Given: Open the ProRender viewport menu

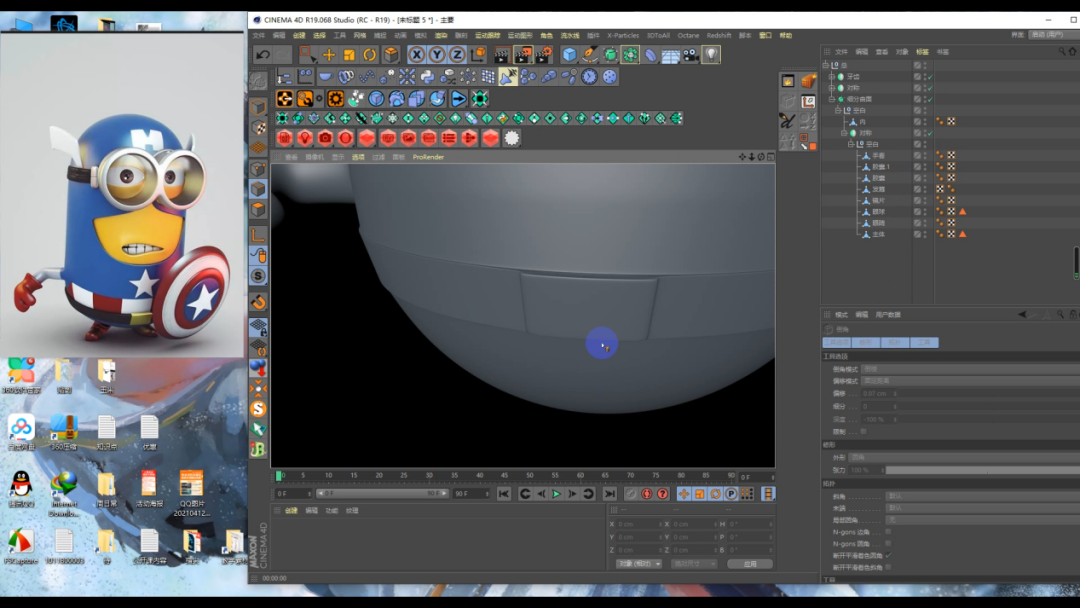Looking at the screenshot, I should pyautogui.click(x=428, y=157).
